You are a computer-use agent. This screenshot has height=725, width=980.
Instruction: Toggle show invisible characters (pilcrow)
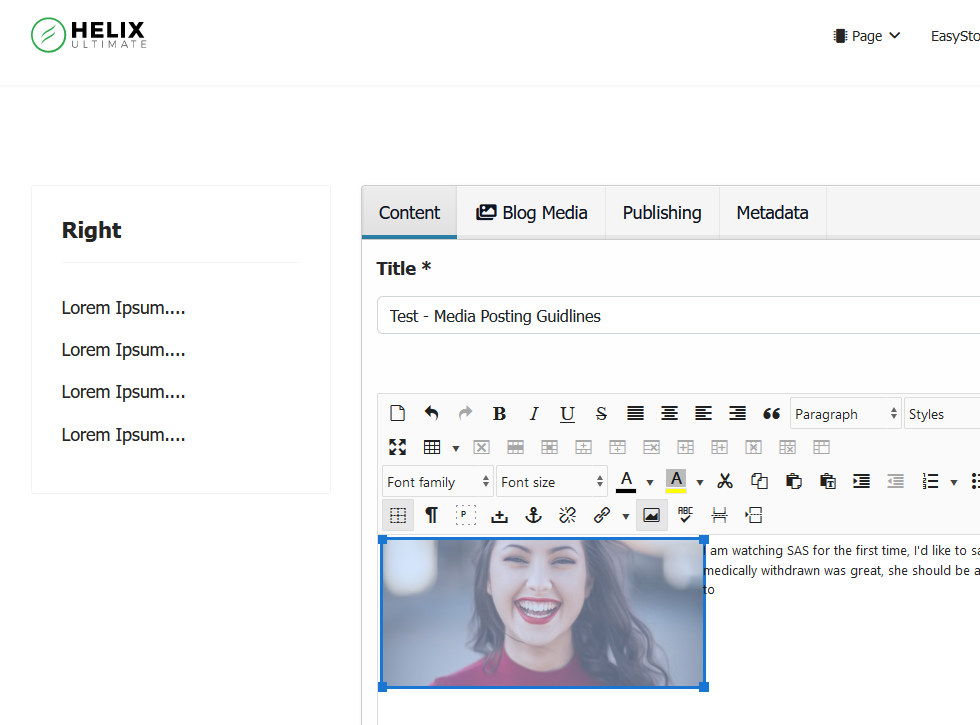(431, 515)
